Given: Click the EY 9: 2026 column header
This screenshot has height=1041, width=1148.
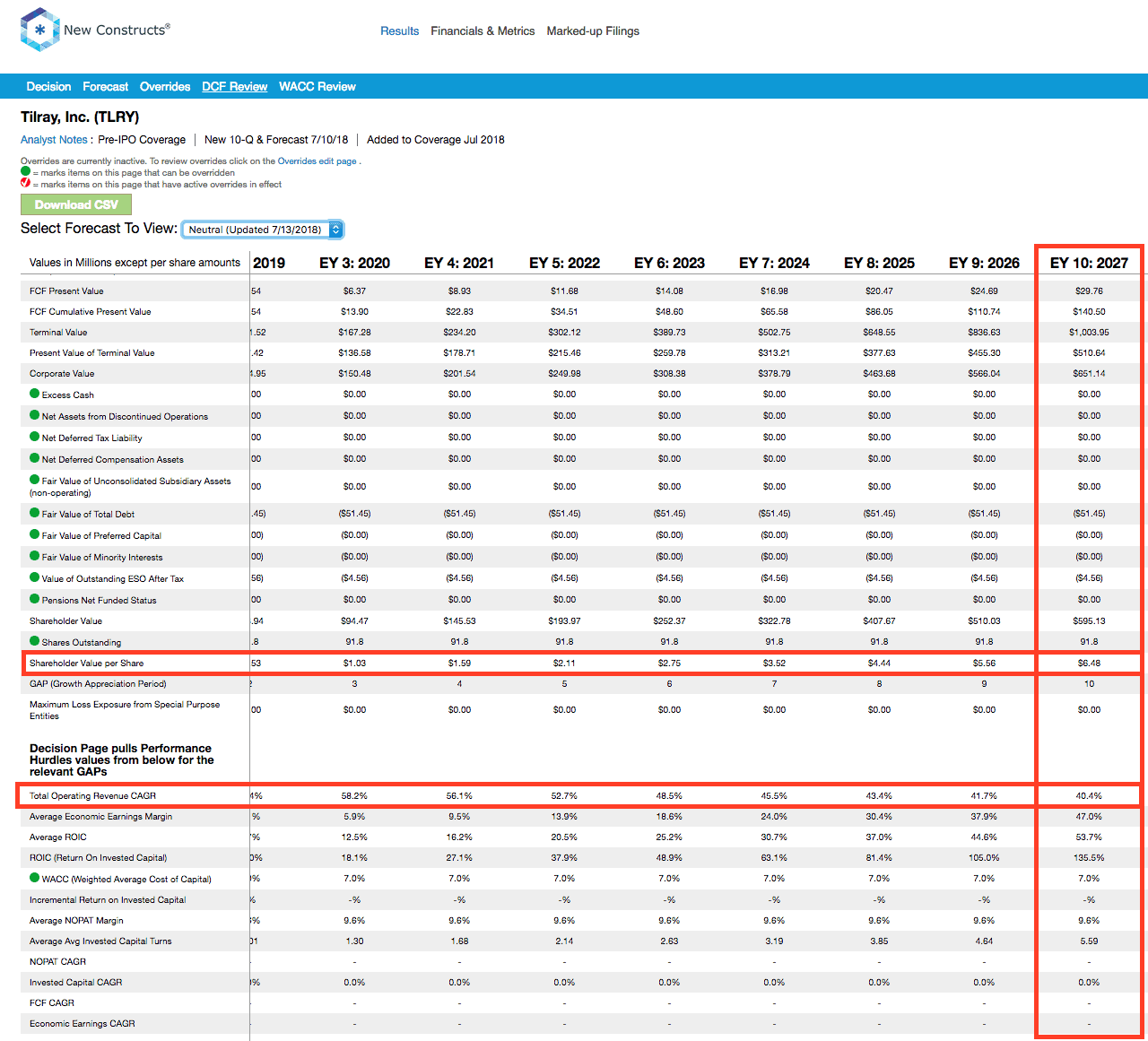Looking at the screenshot, I should (984, 263).
